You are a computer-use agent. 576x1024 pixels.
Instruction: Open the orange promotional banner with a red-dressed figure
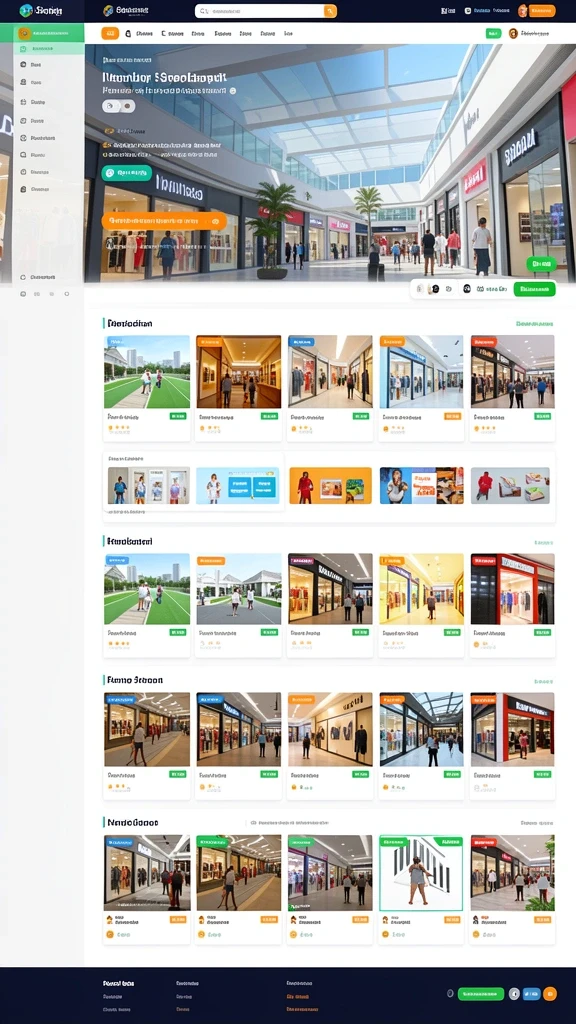(x=330, y=485)
